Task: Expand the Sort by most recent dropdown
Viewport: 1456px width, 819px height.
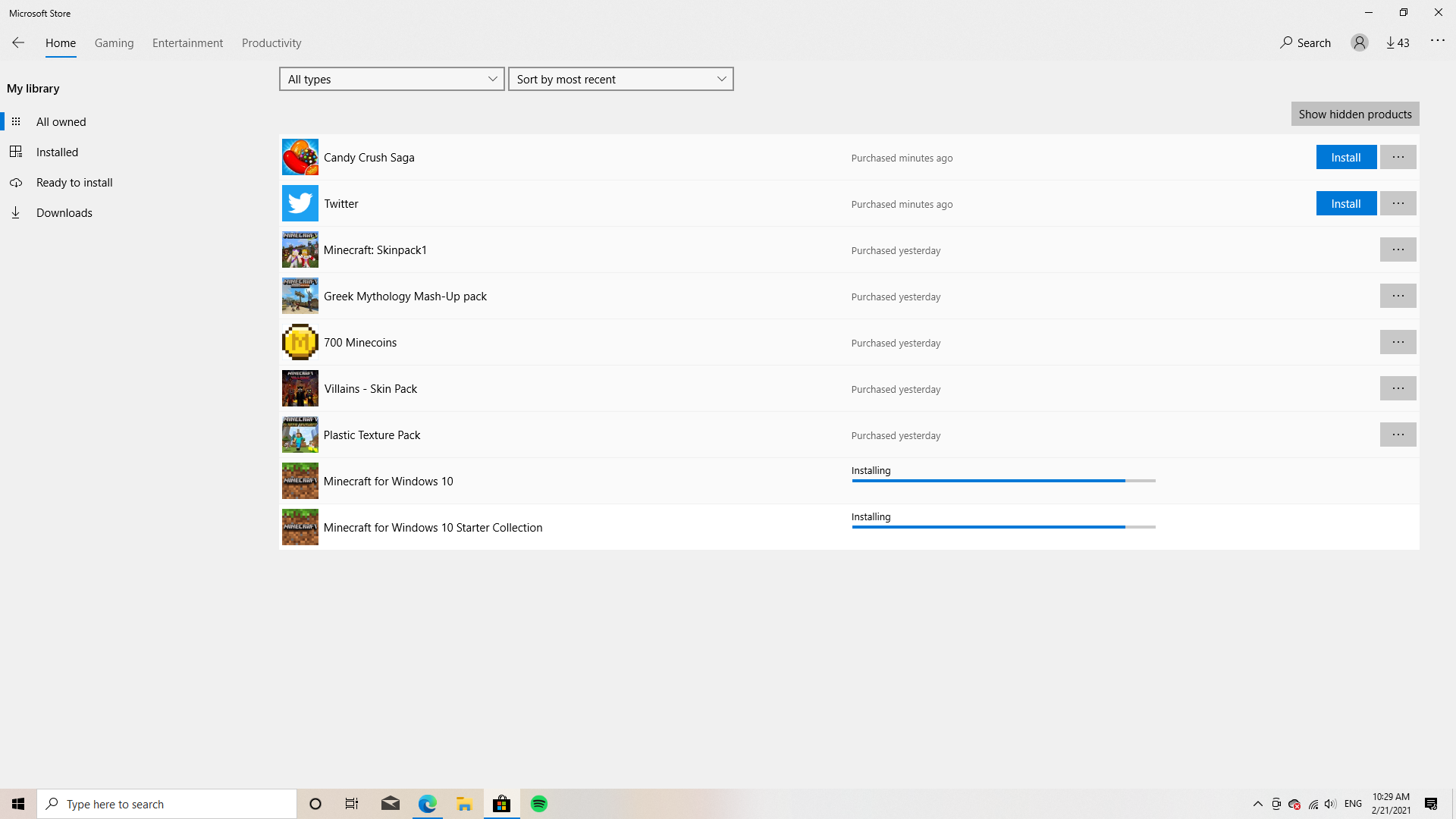Action: click(x=621, y=79)
